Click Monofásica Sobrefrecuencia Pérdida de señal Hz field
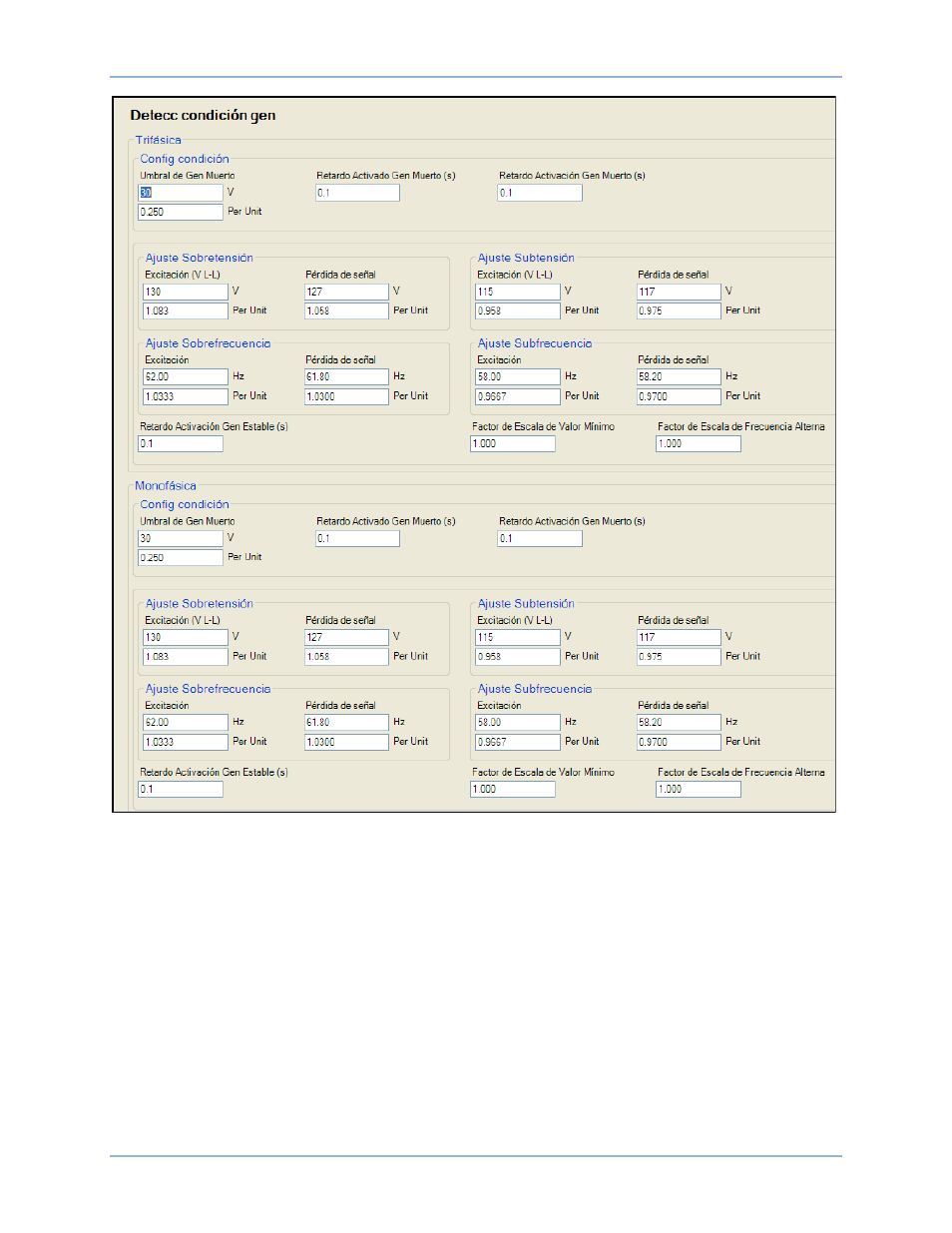Image resolution: width=952 pixels, height=1233 pixels. point(346,722)
